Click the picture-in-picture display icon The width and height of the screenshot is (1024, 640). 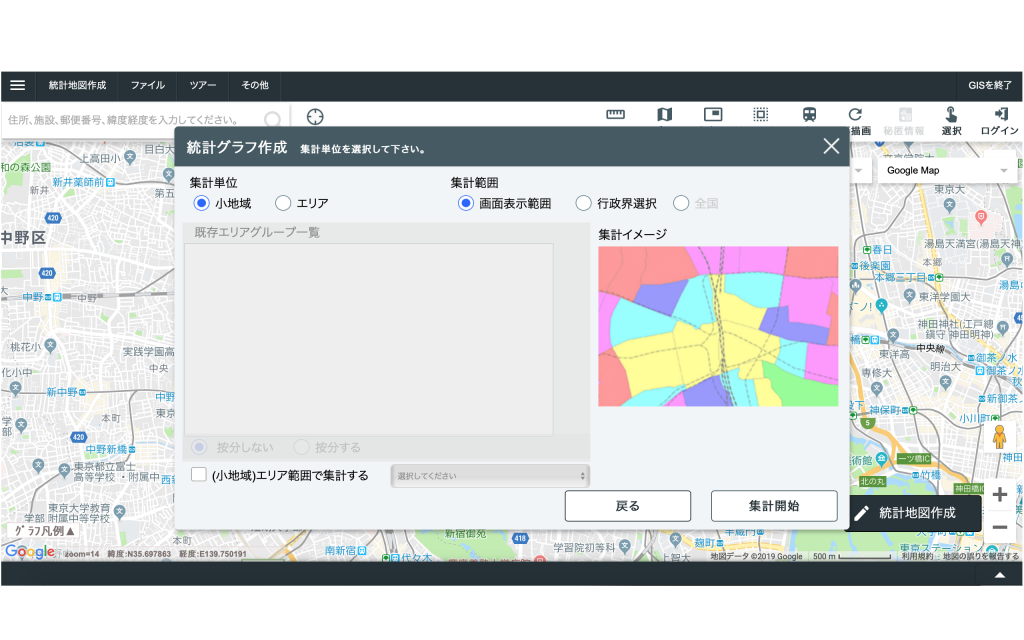coord(713,115)
